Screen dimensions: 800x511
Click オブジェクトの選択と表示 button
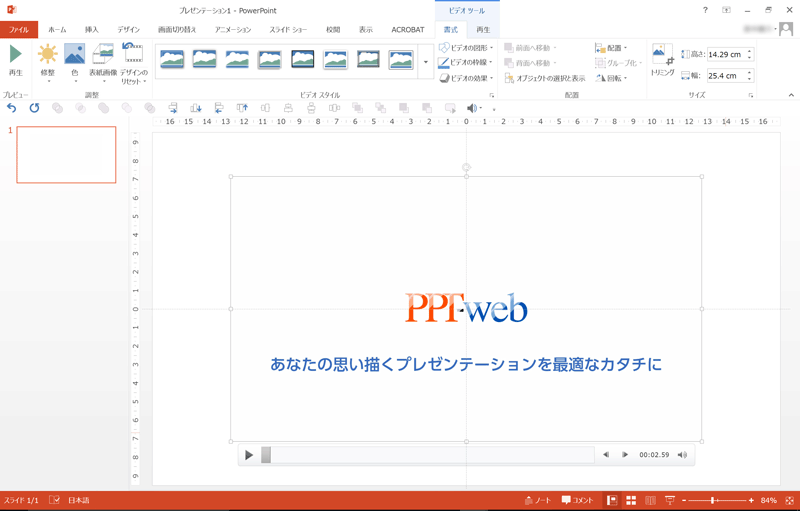point(545,78)
